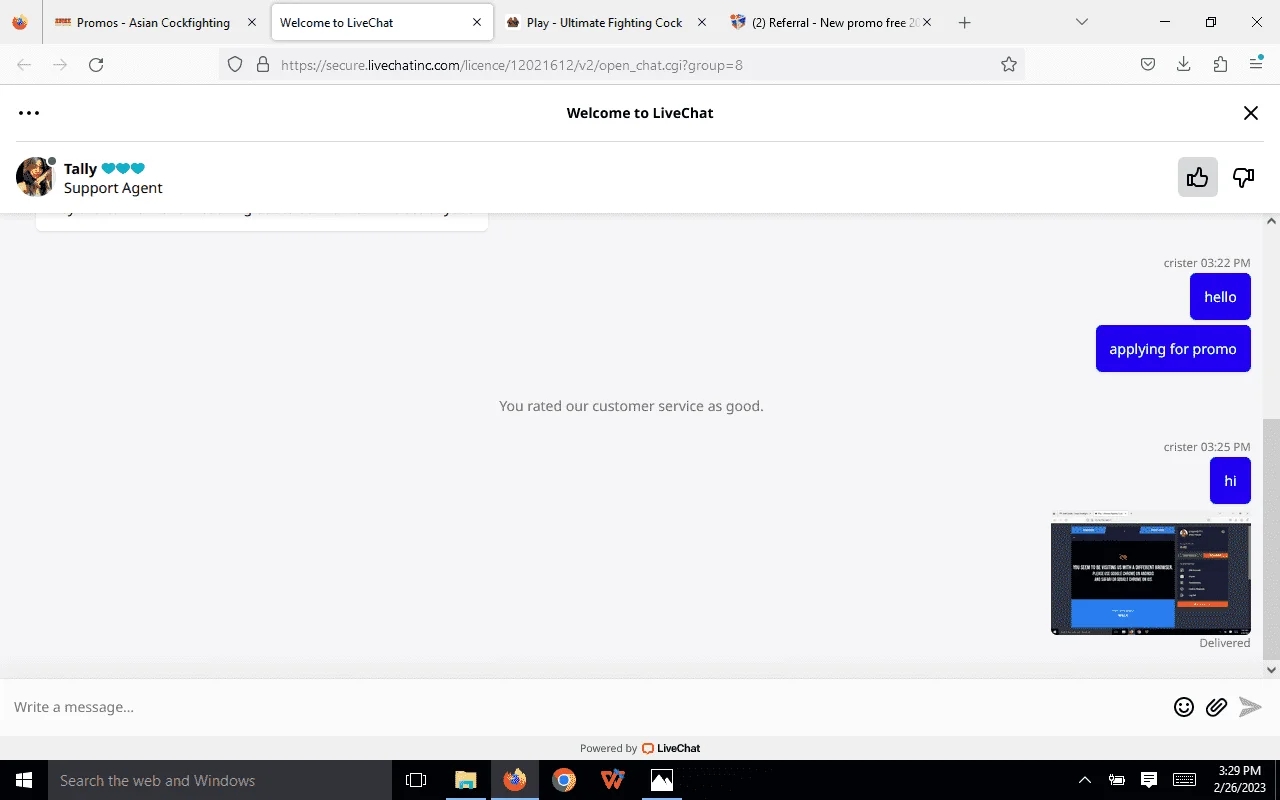Viewport: 1280px width, 800px height.
Task: Click the URL address bar
Action: [622, 64]
